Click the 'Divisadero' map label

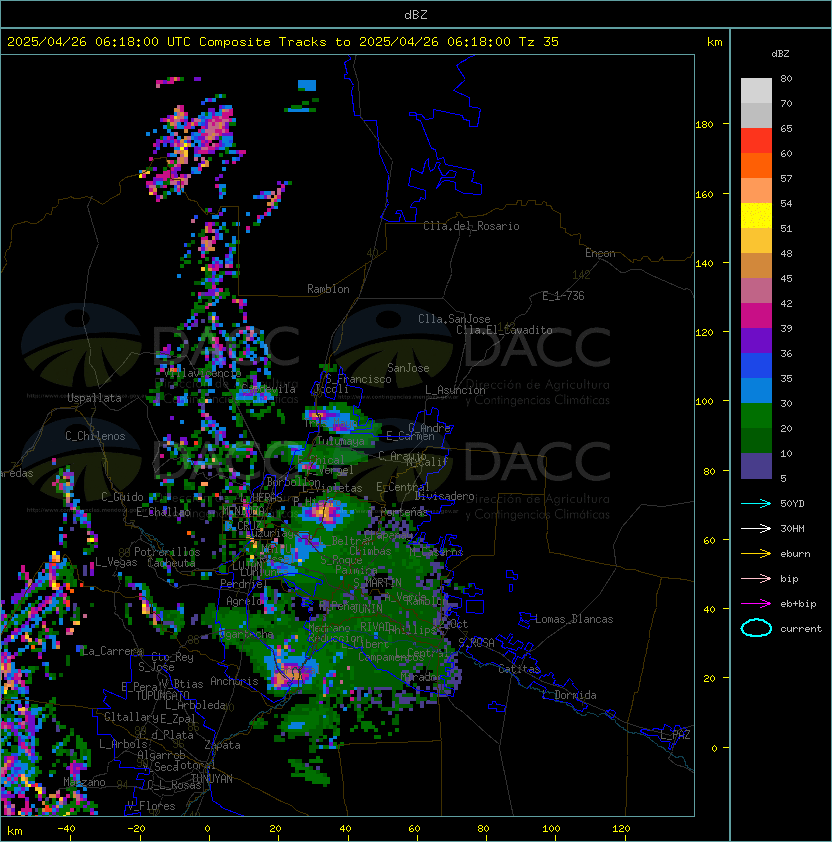click(444, 496)
